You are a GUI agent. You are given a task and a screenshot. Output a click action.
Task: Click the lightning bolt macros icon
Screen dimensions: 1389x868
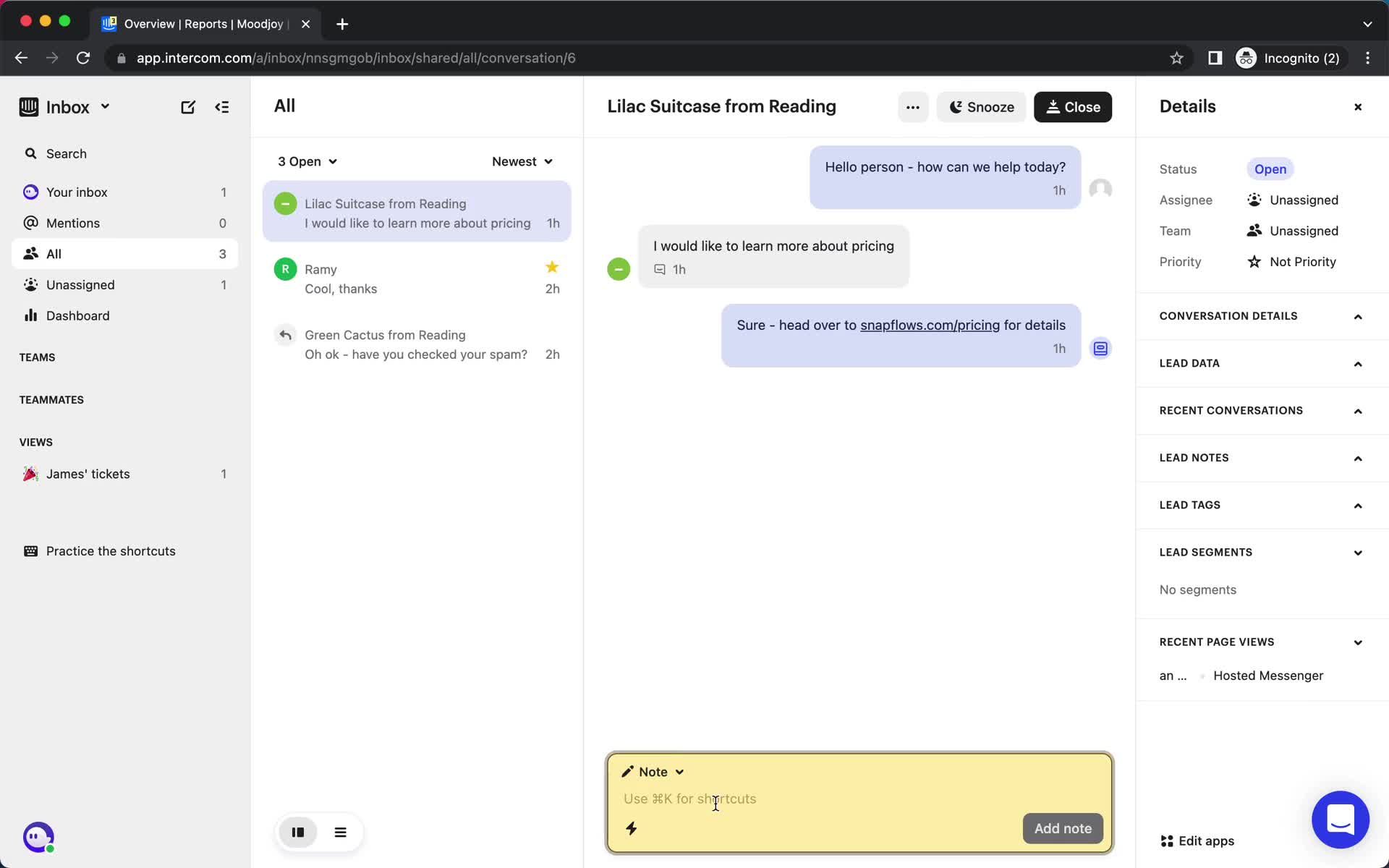(632, 828)
